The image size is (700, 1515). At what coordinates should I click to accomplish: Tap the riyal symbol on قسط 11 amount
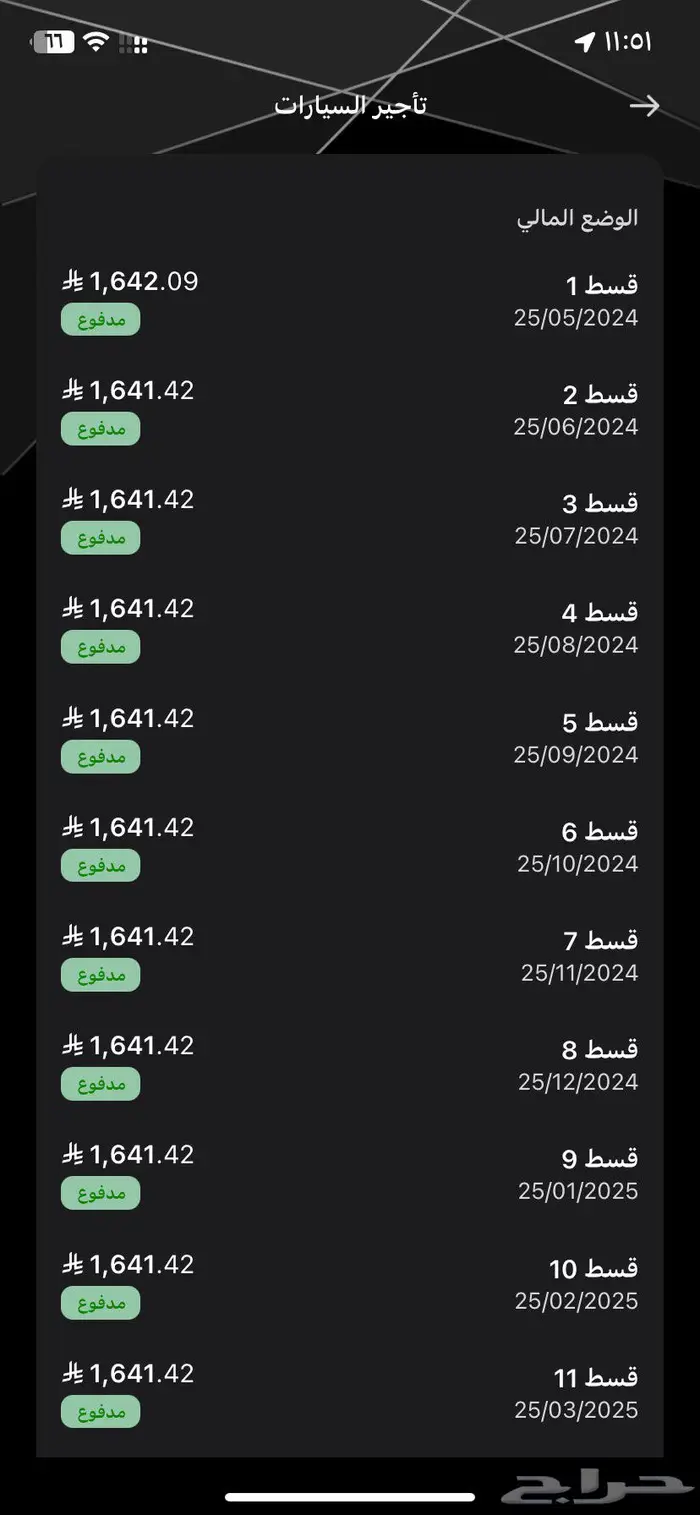pos(72,1374)
